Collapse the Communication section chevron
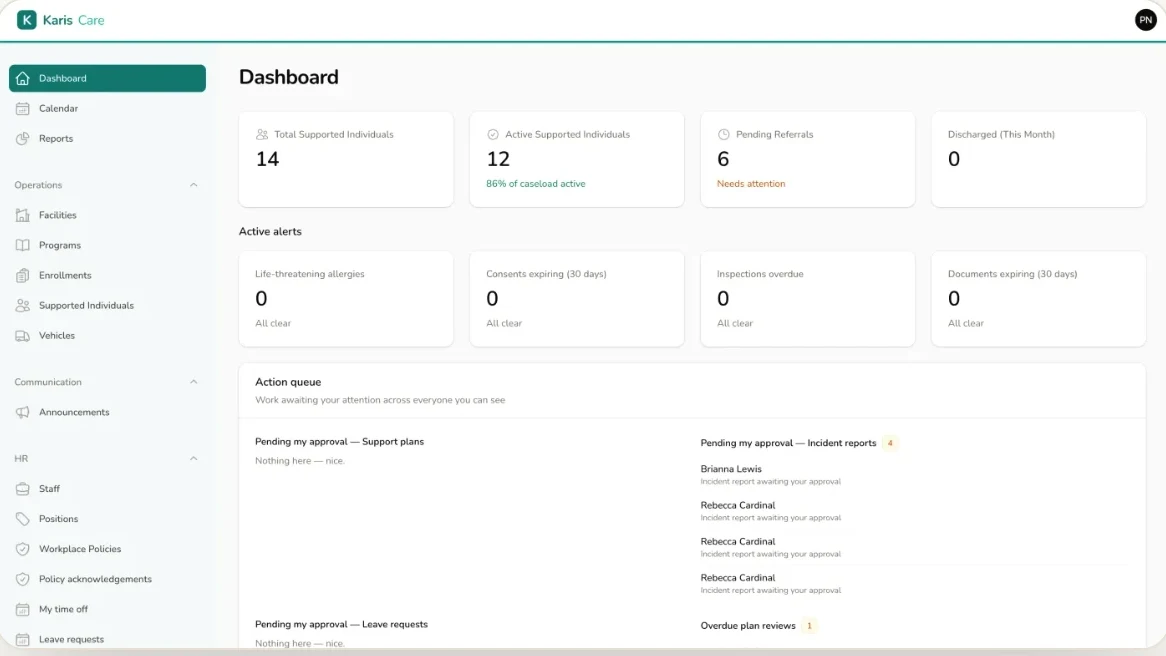This screenshot has height=656, width=1166. pos(193,382)
